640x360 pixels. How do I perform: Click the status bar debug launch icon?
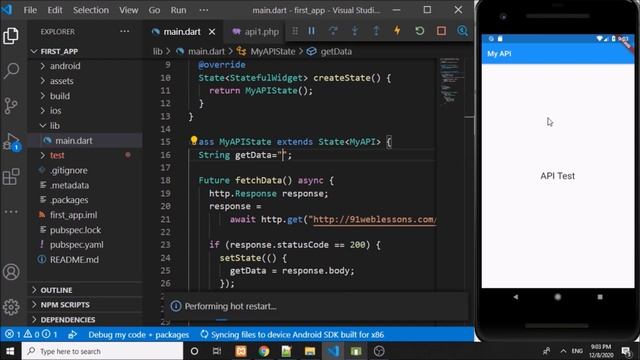(x=73, y=335)
